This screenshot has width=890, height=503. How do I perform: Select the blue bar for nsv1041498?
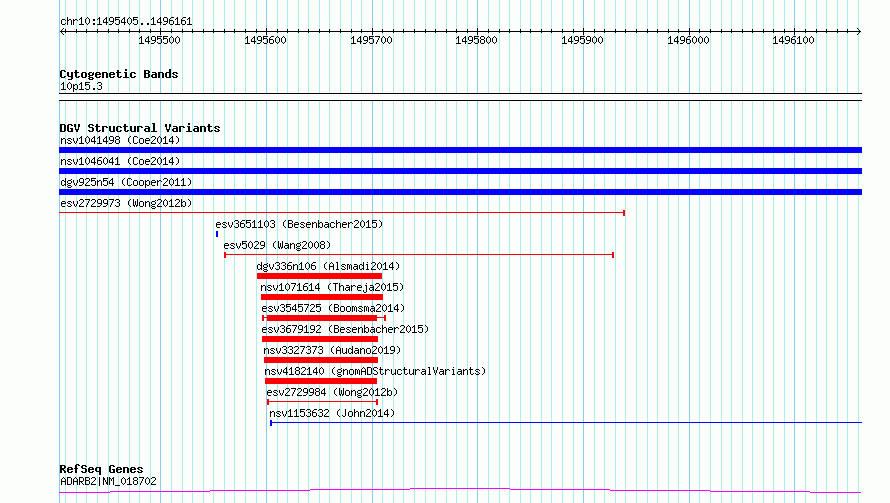(x=460, y=150)
